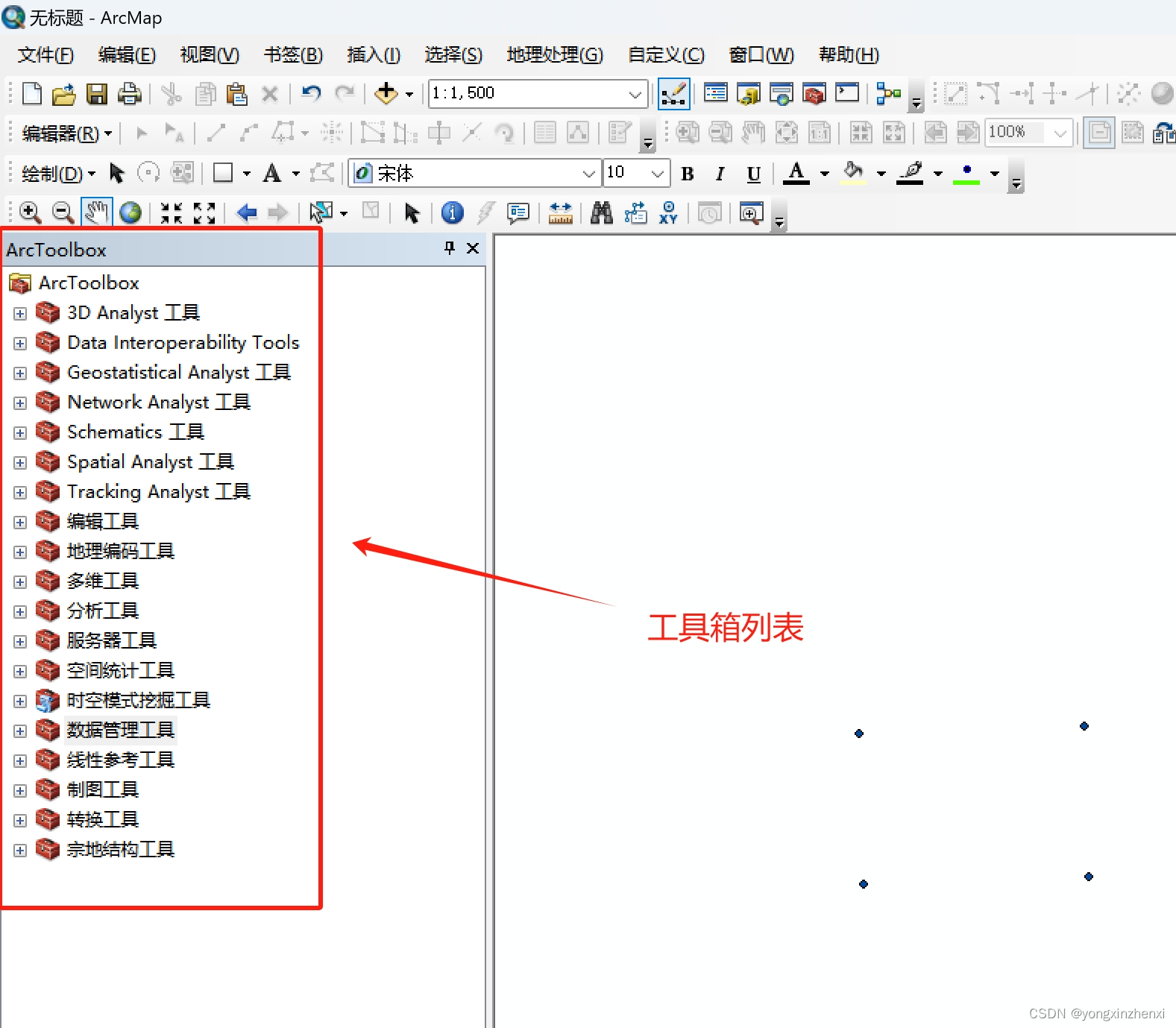Image resolution: width=1176 pixels, height=1028 pixels.
Task: Print the map using the printer icon
Action: point(130,94)
